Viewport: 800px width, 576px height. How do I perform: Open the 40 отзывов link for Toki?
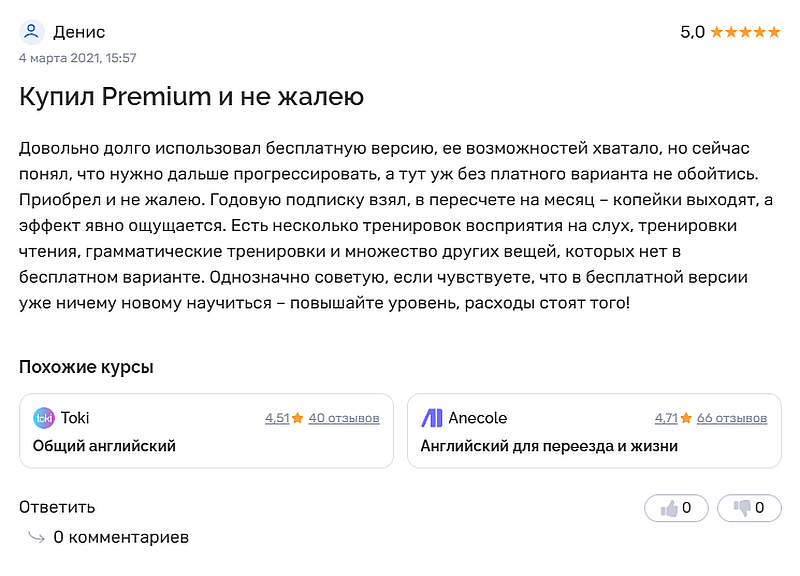[x=345, y=417]
